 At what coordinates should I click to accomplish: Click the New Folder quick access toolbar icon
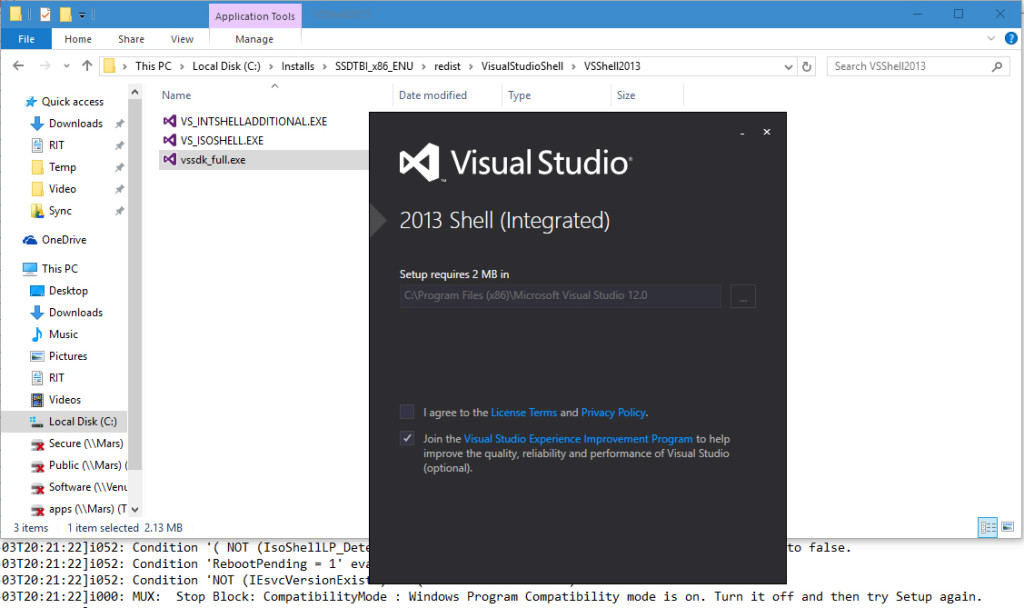[x=65, y=14]
